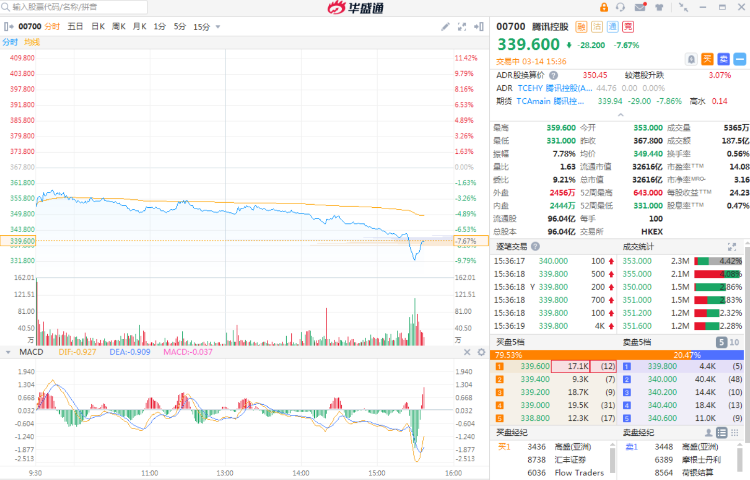Image resolution: width=750 pixels, height=480 pixels.
Task: Click the search magnifier icon
Action: [6, 7]
